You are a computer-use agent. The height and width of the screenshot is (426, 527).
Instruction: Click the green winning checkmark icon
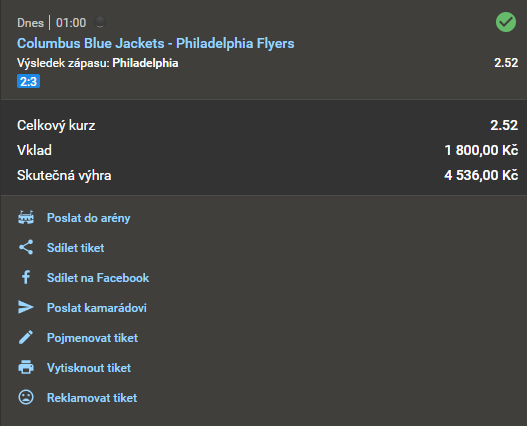click(x=506, y=22)
